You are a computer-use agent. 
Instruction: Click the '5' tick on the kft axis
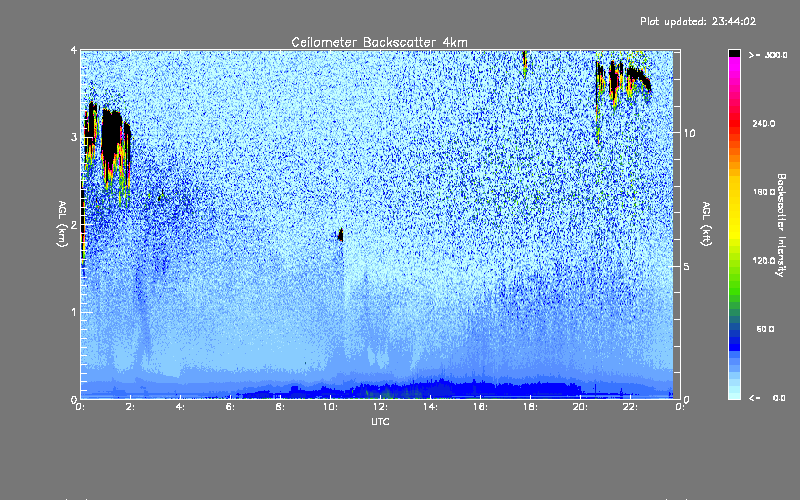[687, 266]
